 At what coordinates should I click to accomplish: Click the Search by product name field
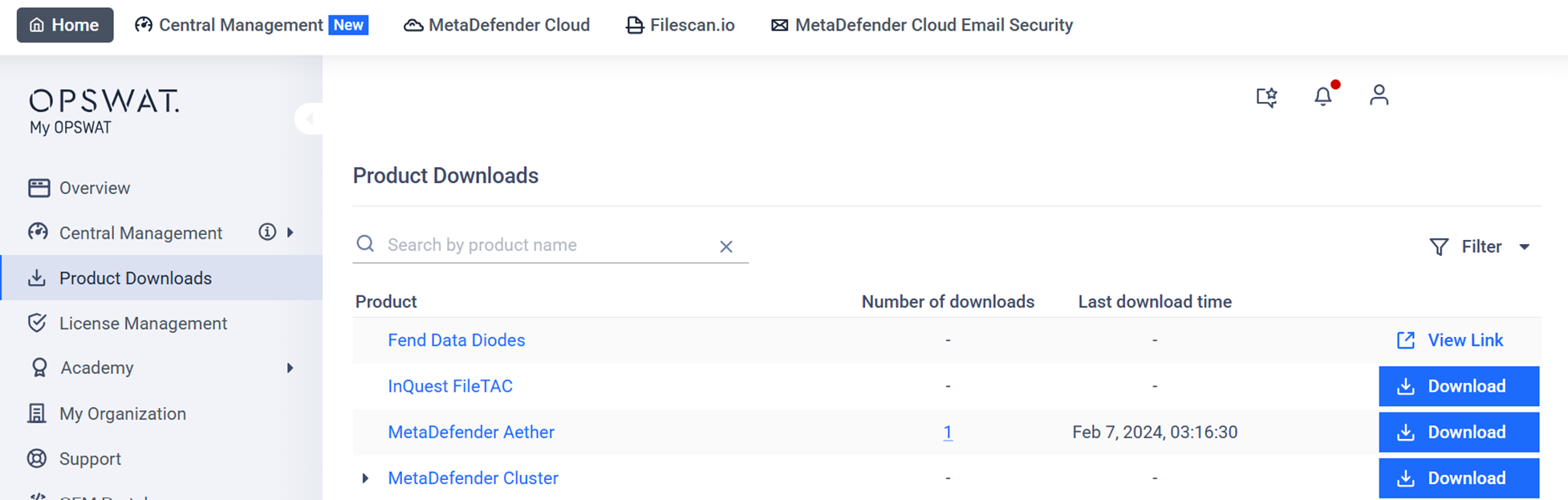coord(546,245)
